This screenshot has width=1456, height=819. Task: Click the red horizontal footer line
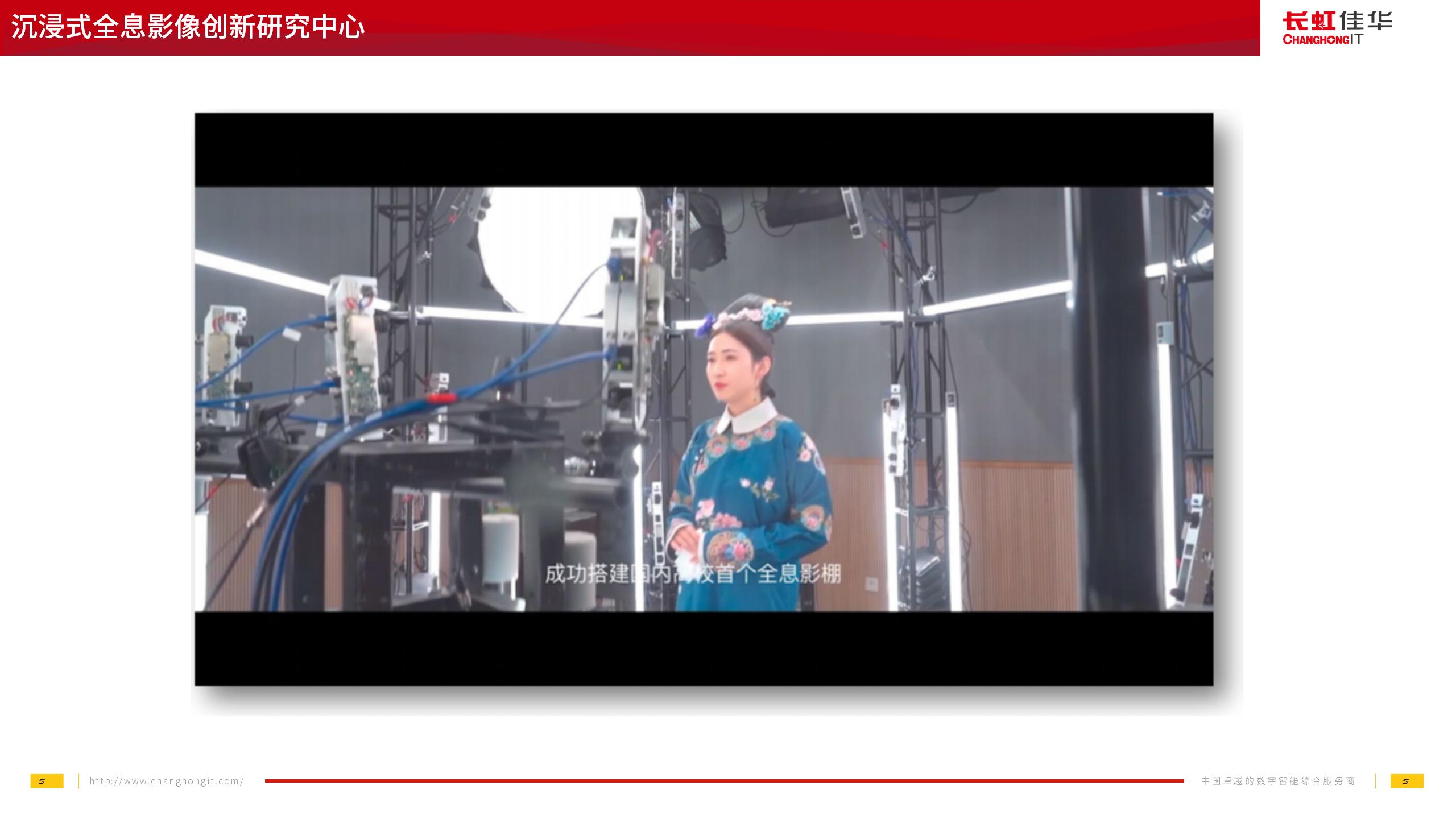[x=723, y=781]
